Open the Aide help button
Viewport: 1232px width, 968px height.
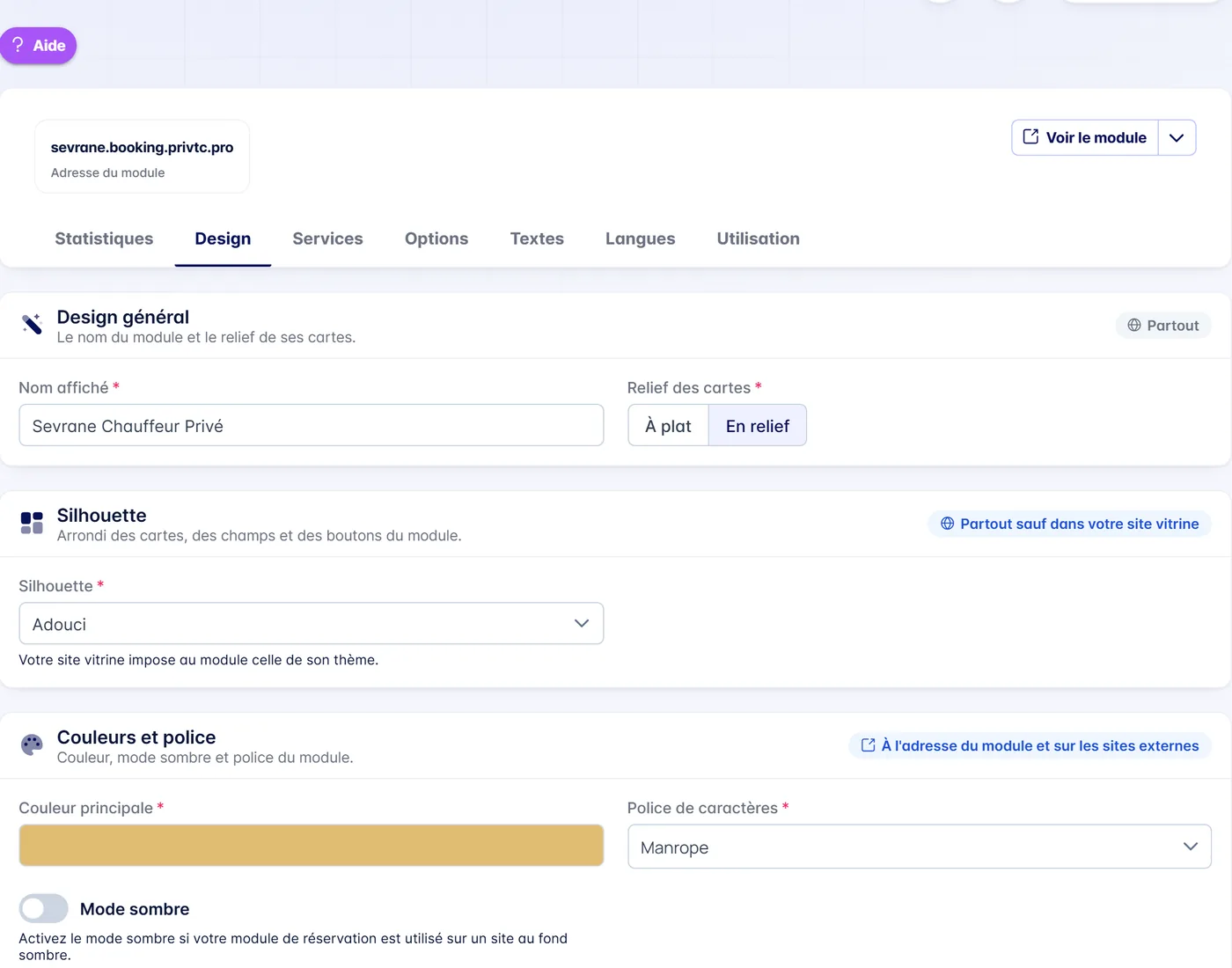point(39,46)
